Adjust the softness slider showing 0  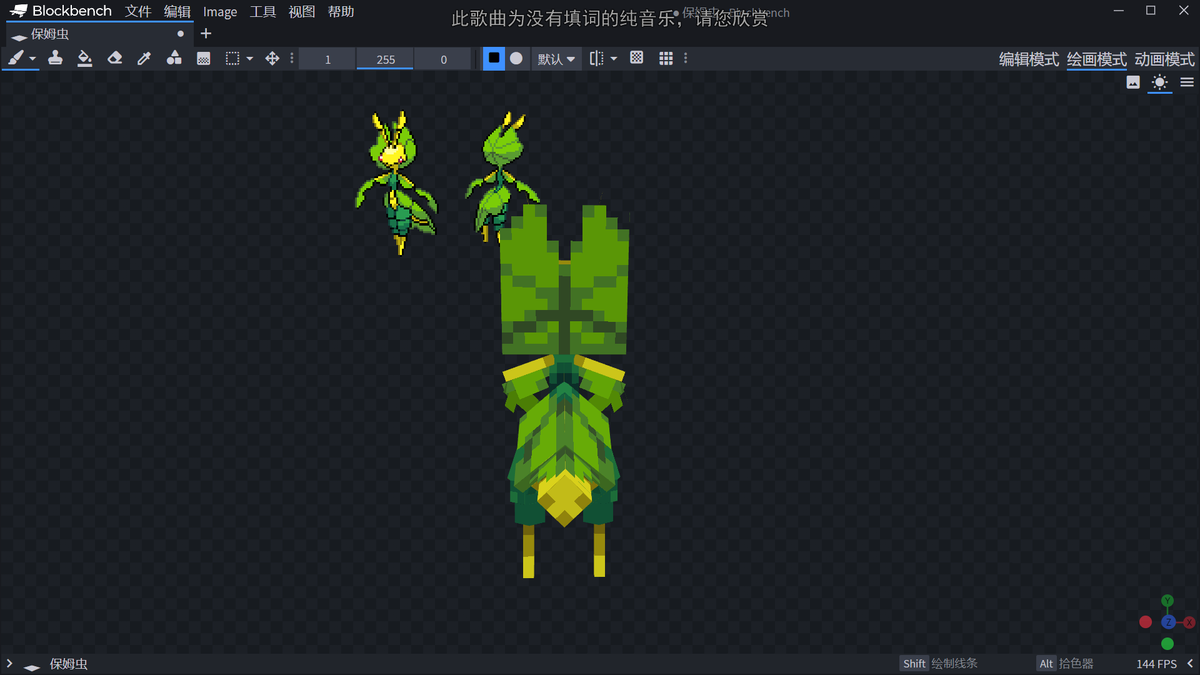[x=443, y=59]
